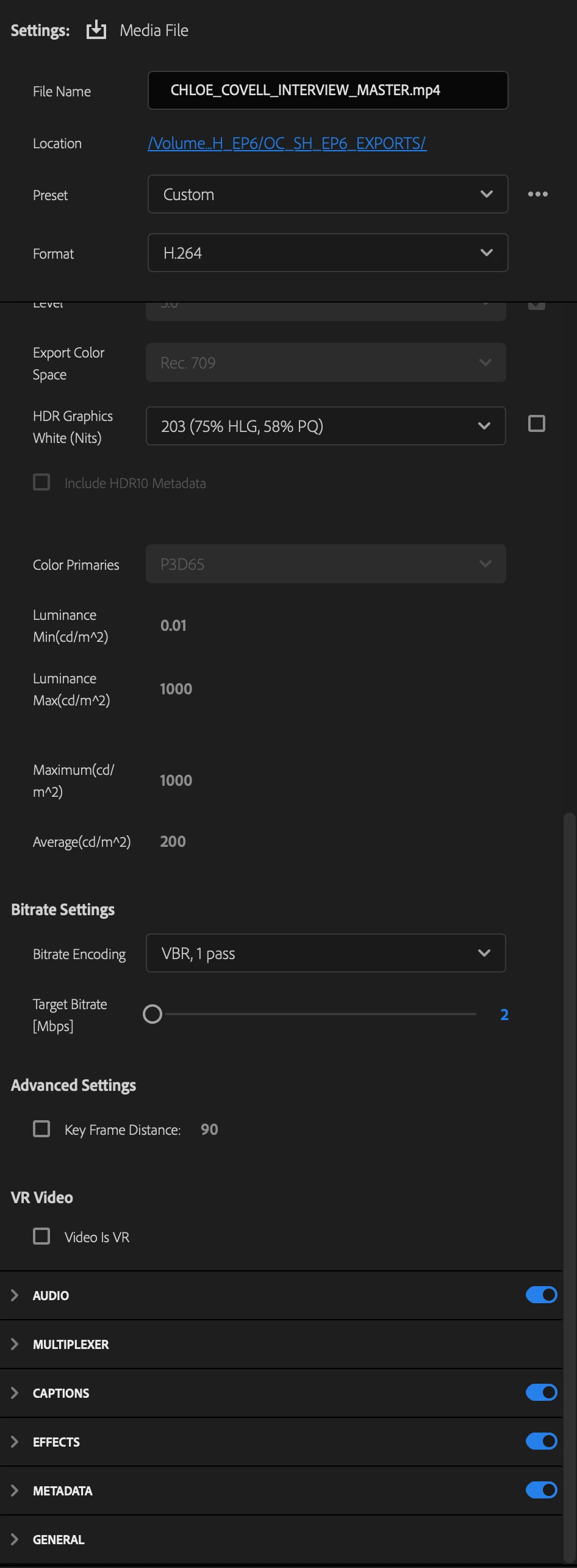The height and width of the screenshot is (1568, 577).
Task: Turn off the METADATA toggle
Action: pyautogui.click(x=541, y=1490)
